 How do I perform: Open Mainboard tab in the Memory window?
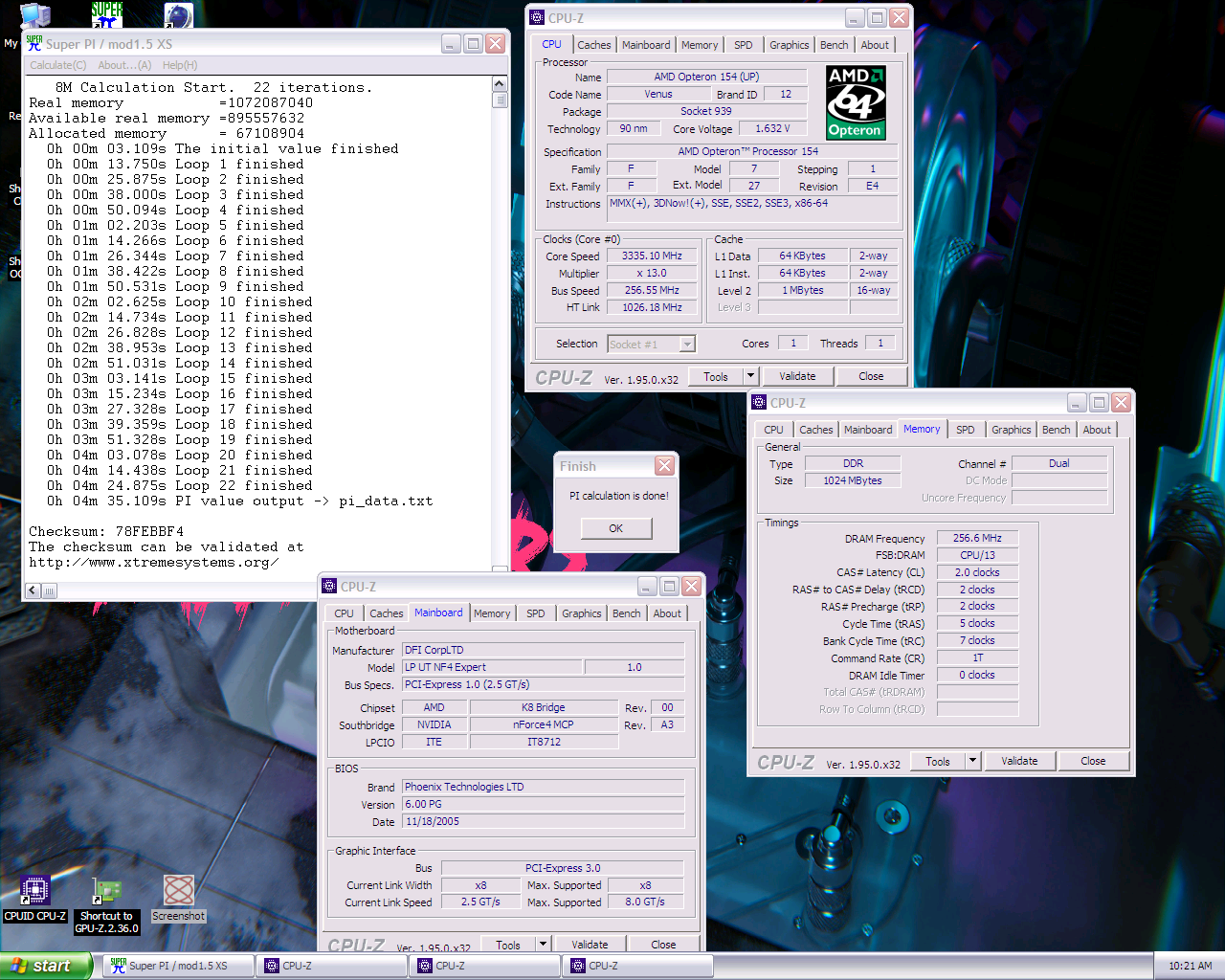tap(868, 430)
